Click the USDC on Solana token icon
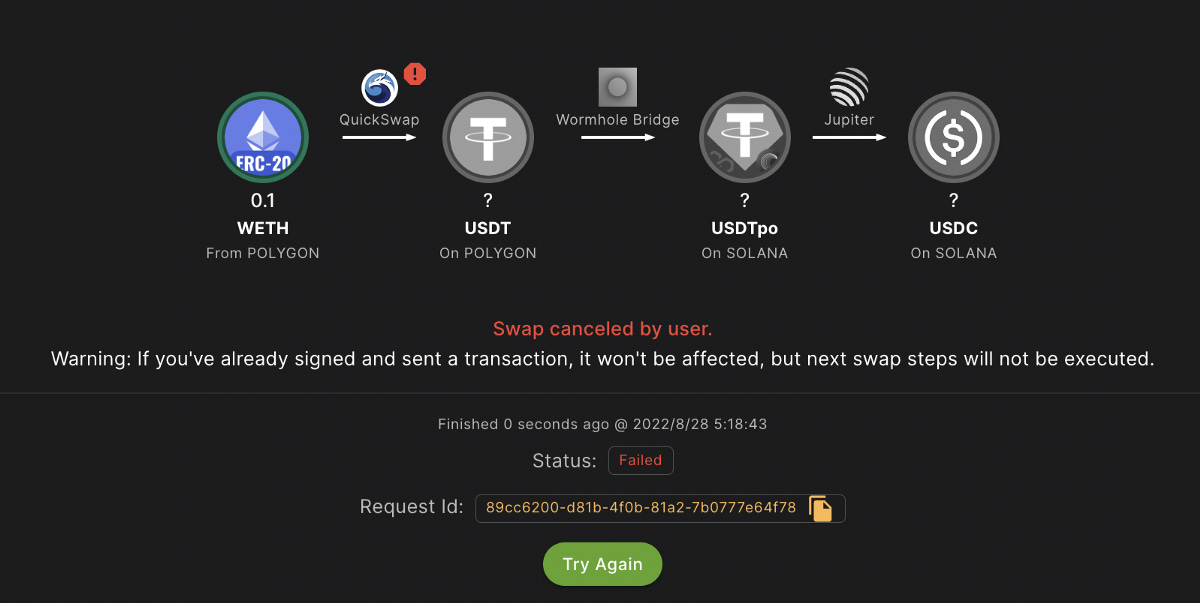Screen dimensions: 1200x603 953,137
